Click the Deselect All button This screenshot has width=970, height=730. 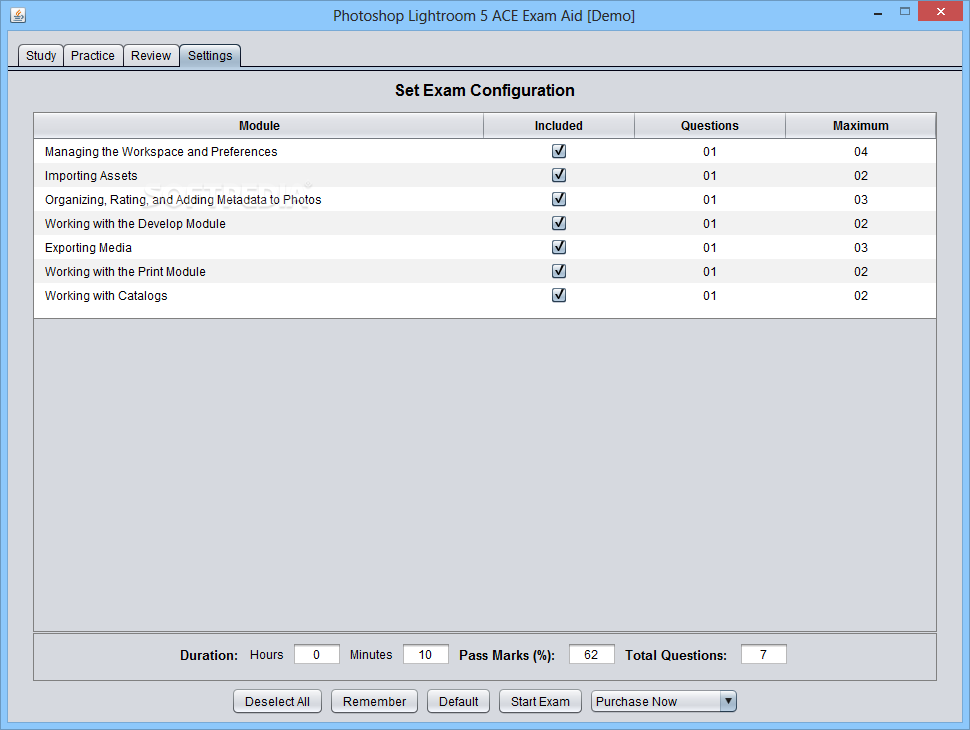tap(277, 702)
